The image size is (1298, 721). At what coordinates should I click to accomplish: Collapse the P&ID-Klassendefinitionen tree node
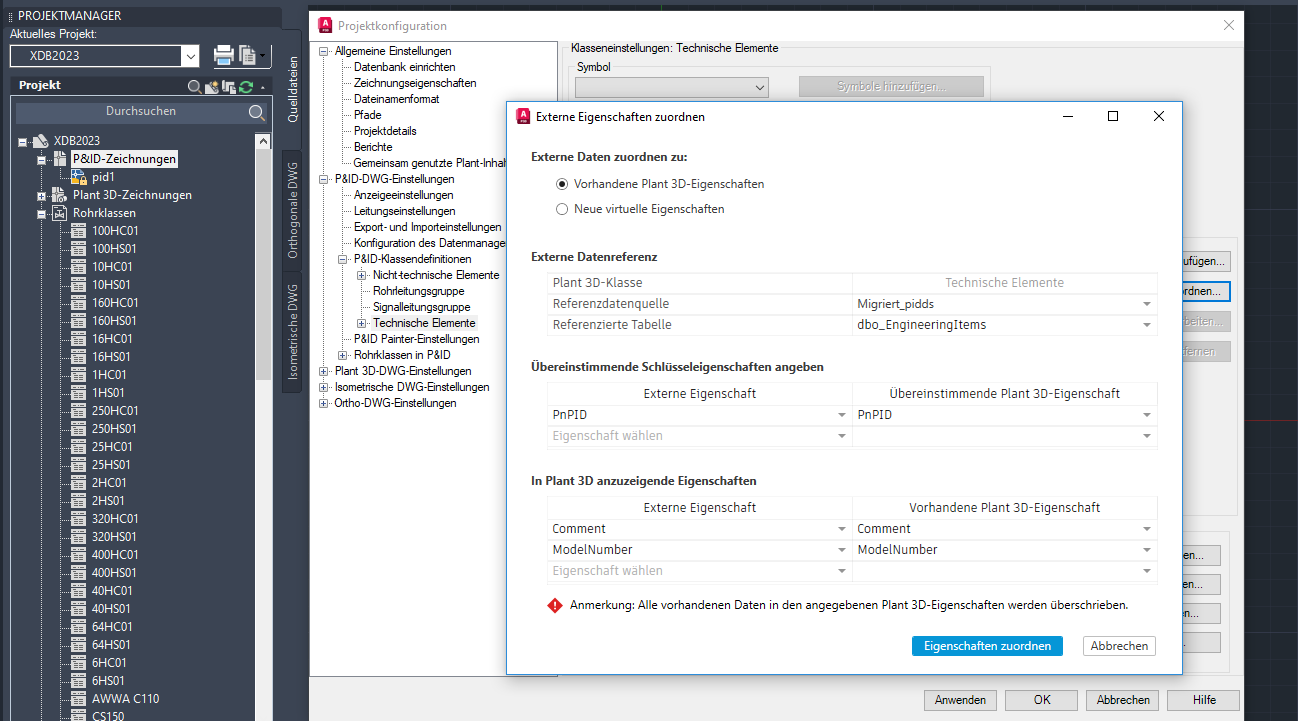point(343,259)
